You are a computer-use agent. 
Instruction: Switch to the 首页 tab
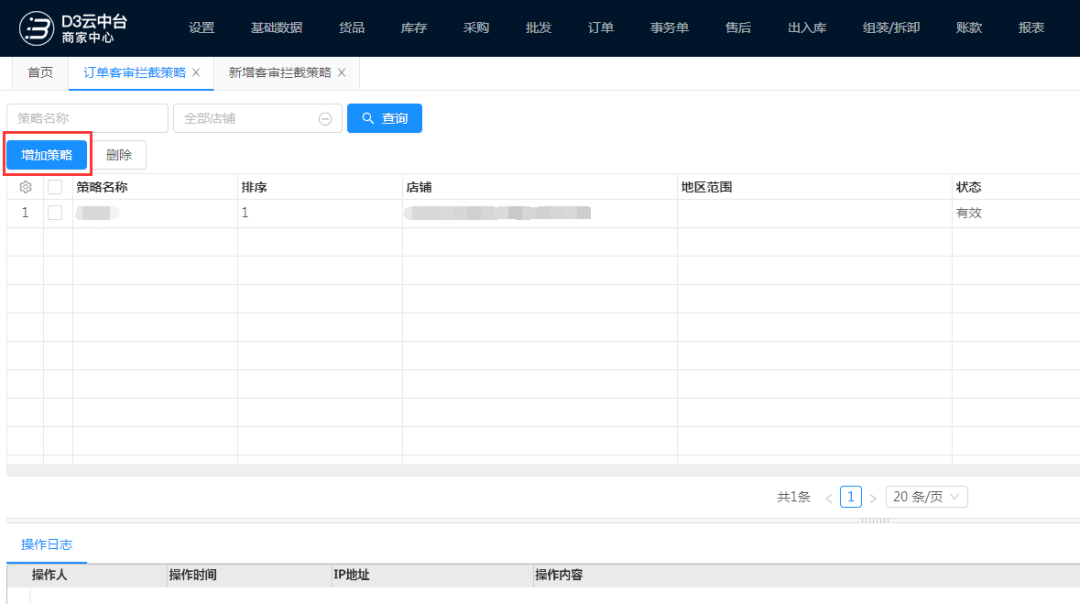(40, 73)
